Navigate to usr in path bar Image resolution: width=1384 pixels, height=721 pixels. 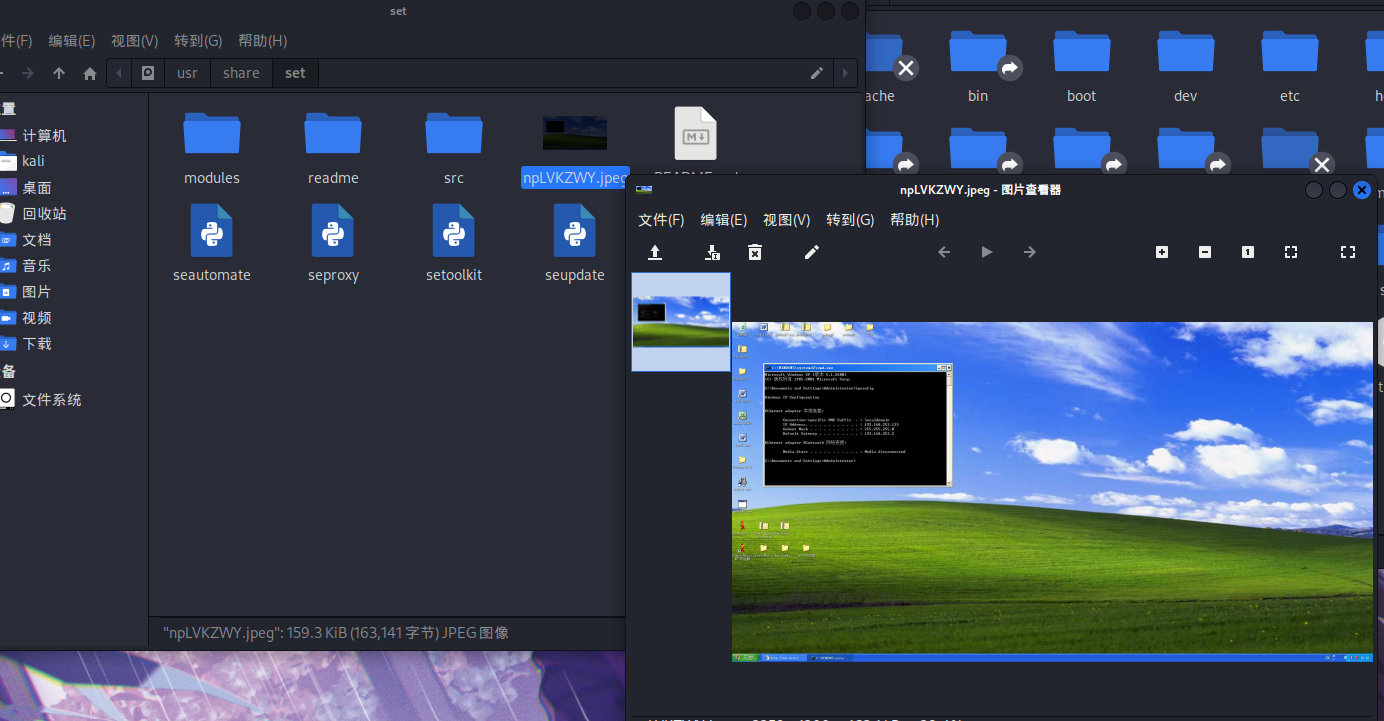click(x=187, y=73)
